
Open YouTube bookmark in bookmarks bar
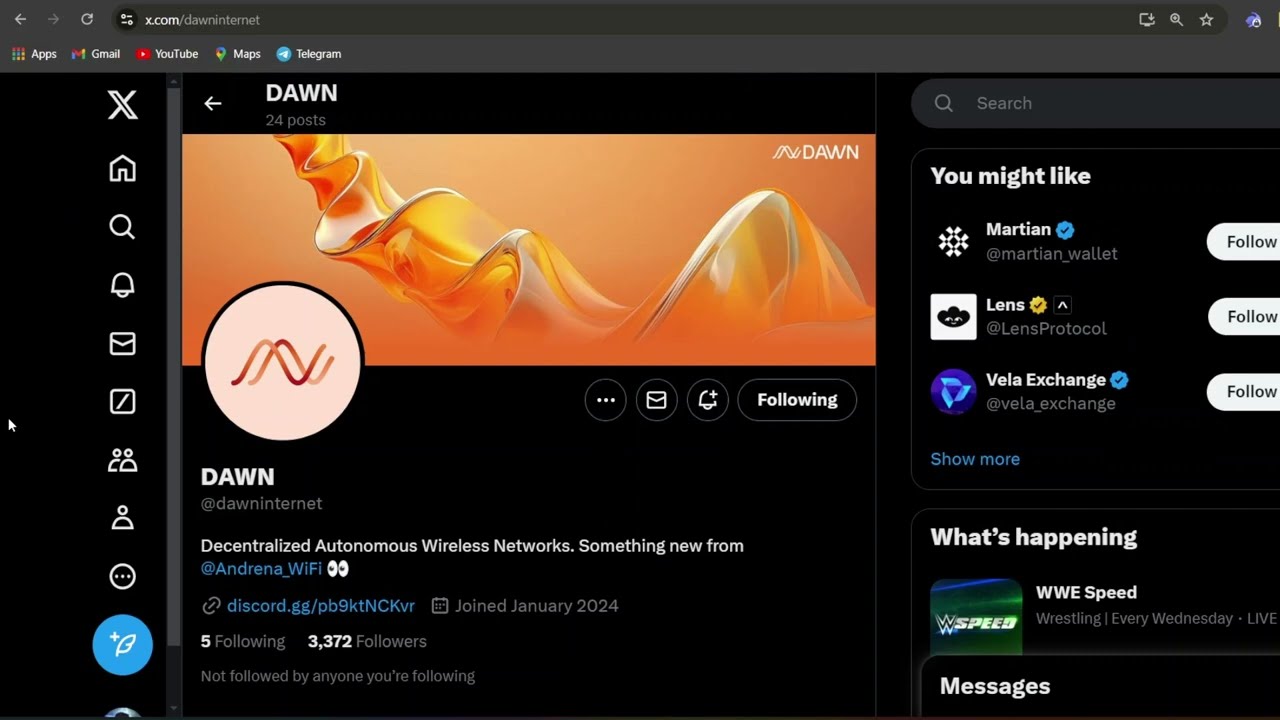[167, 54]
